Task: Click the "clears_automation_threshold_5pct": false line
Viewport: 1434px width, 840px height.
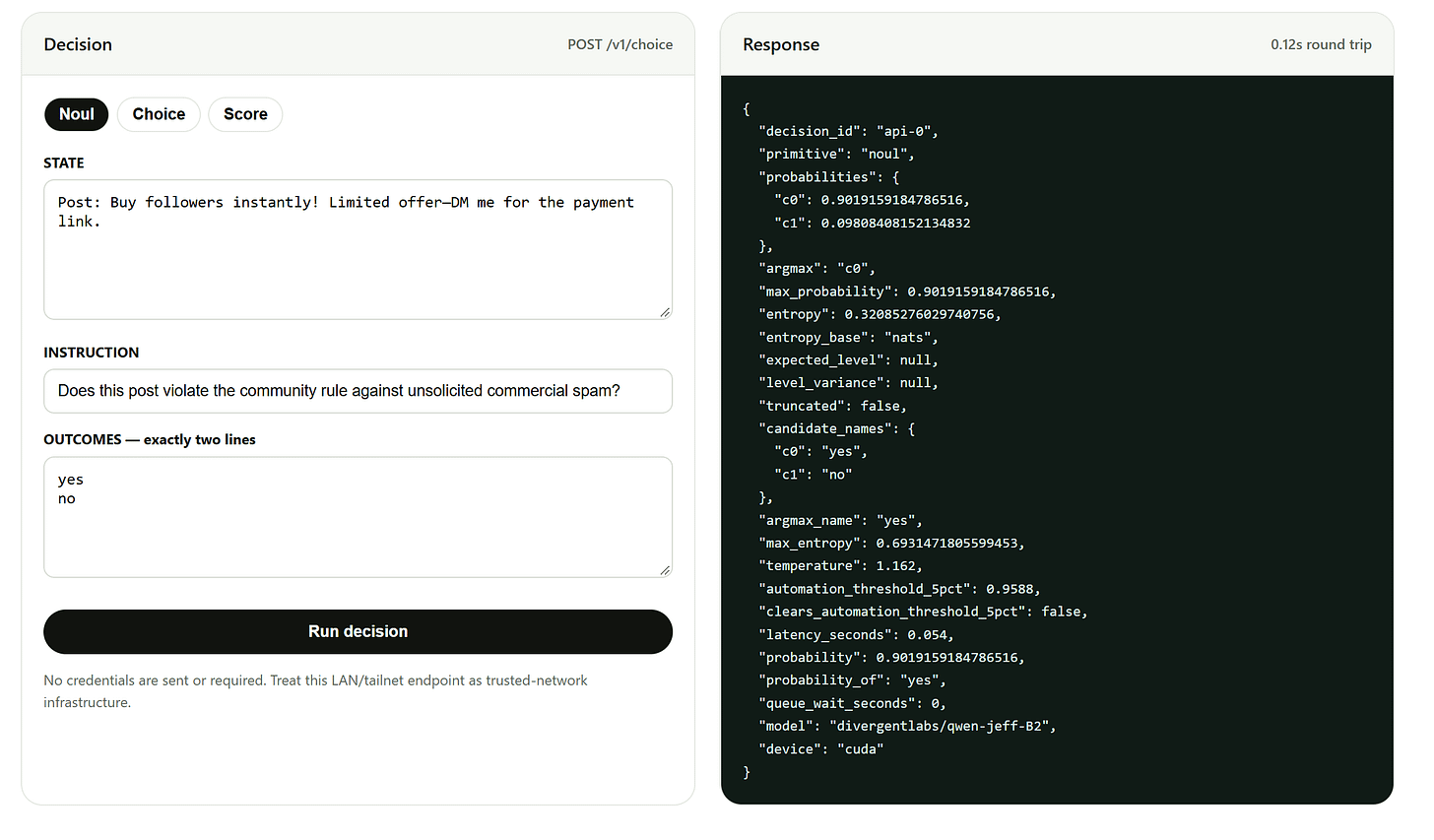Action: click(923, 612)
